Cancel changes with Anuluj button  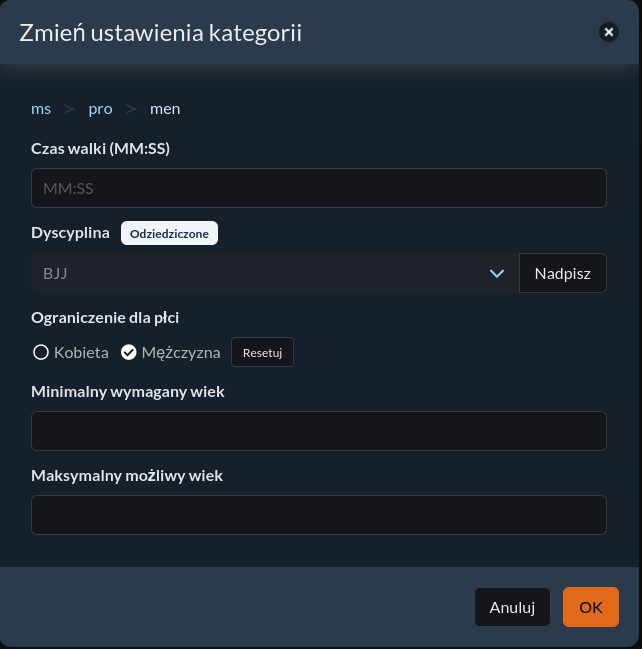point(512,607)
